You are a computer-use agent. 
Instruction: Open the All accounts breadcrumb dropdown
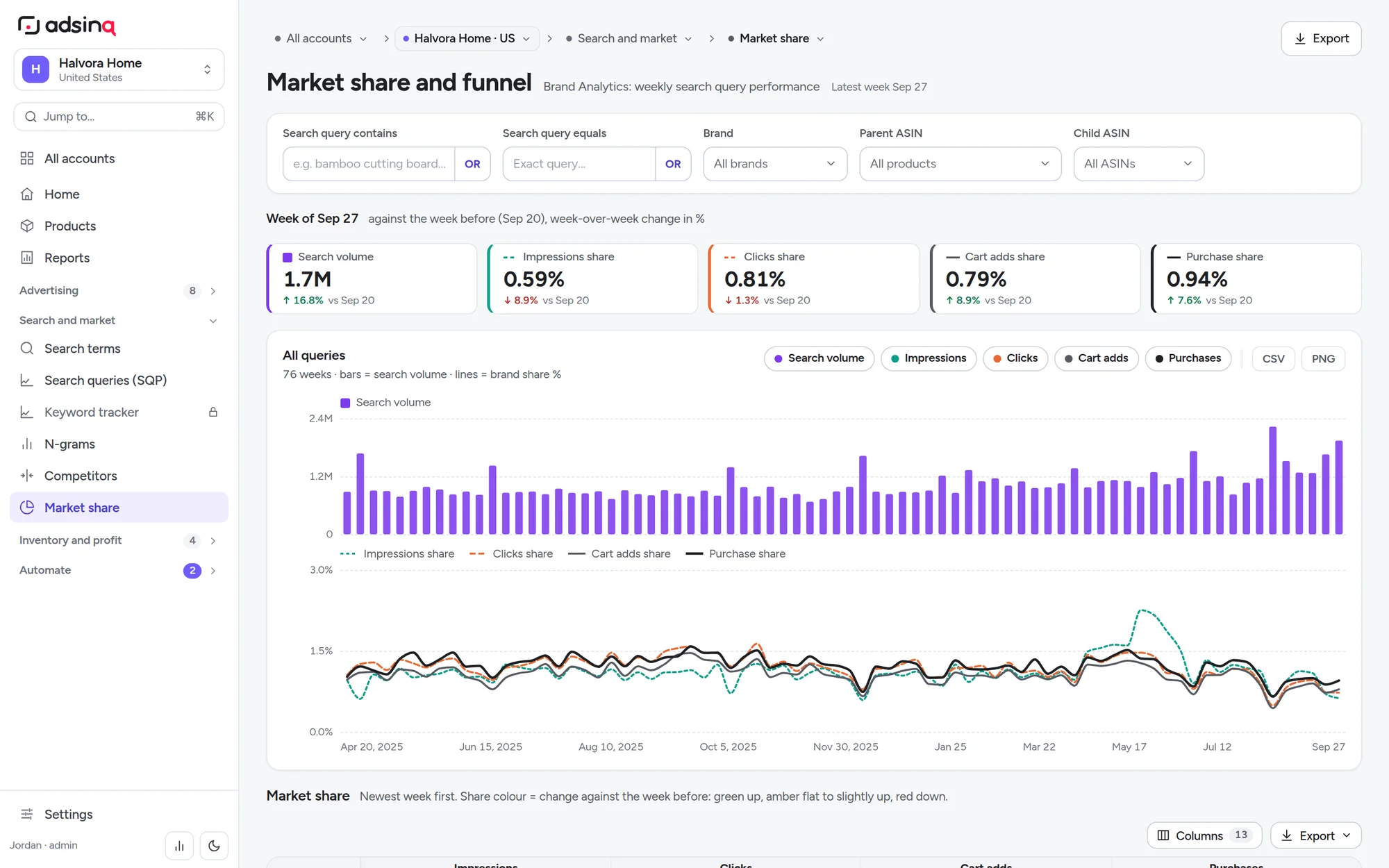pyautogui.click(x=321, y=39)
